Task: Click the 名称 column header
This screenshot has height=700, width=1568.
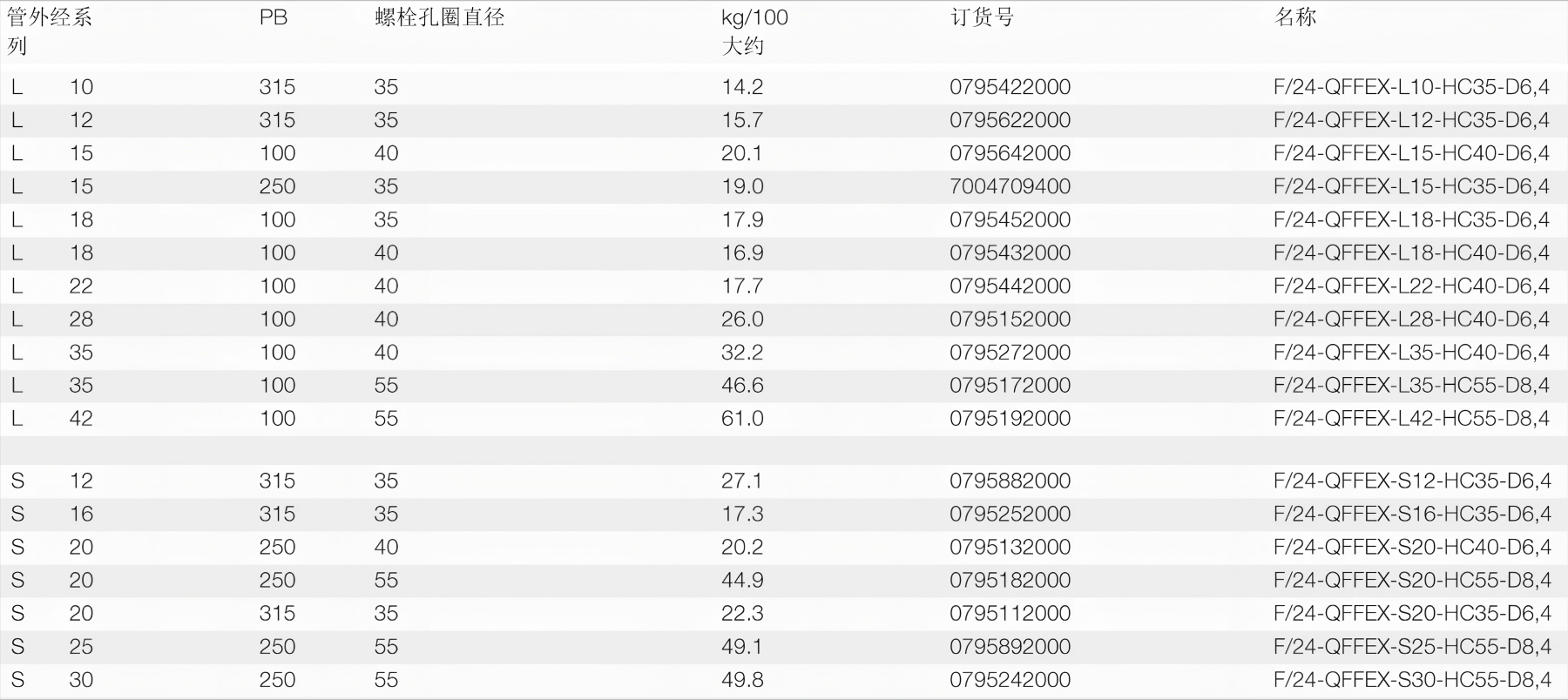Action: point(1294,17)
